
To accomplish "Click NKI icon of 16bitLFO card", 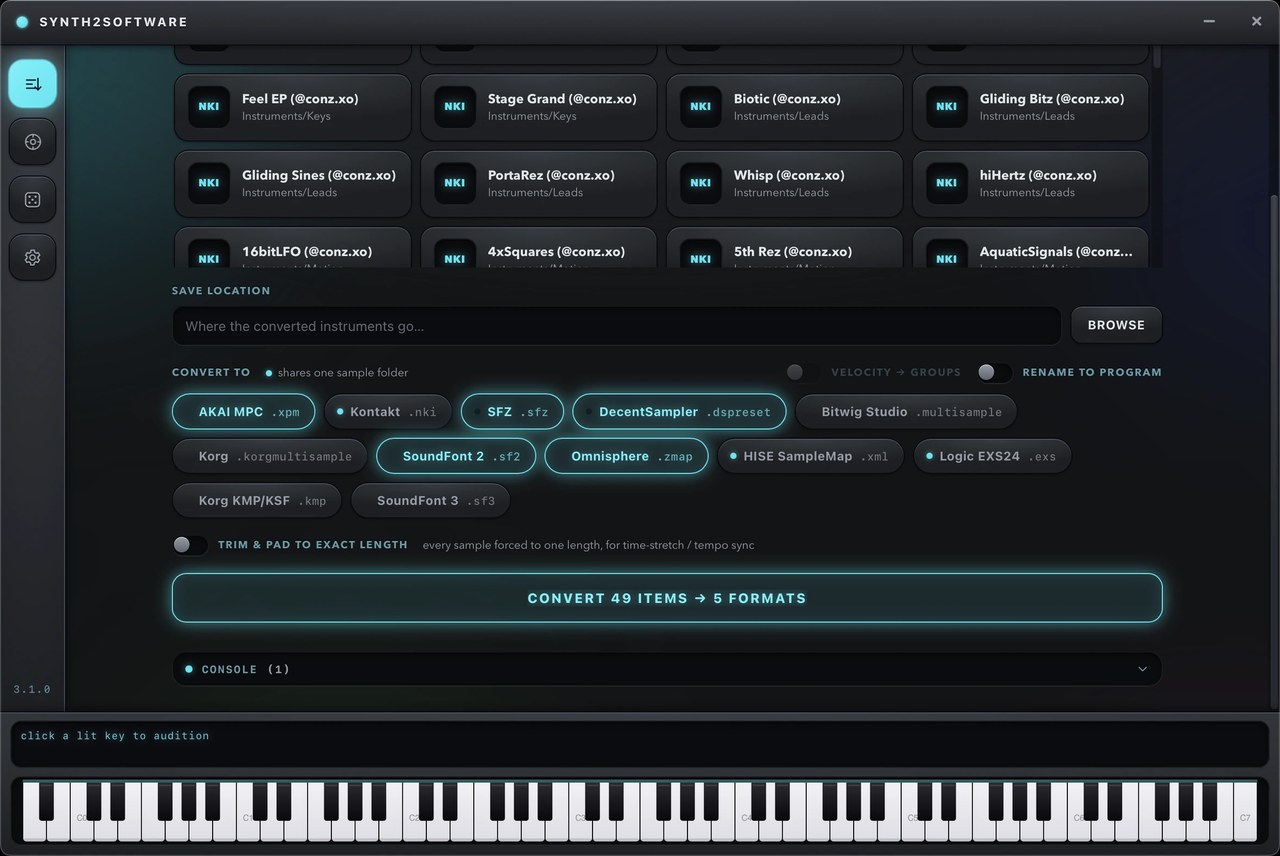I will point(209,254).
